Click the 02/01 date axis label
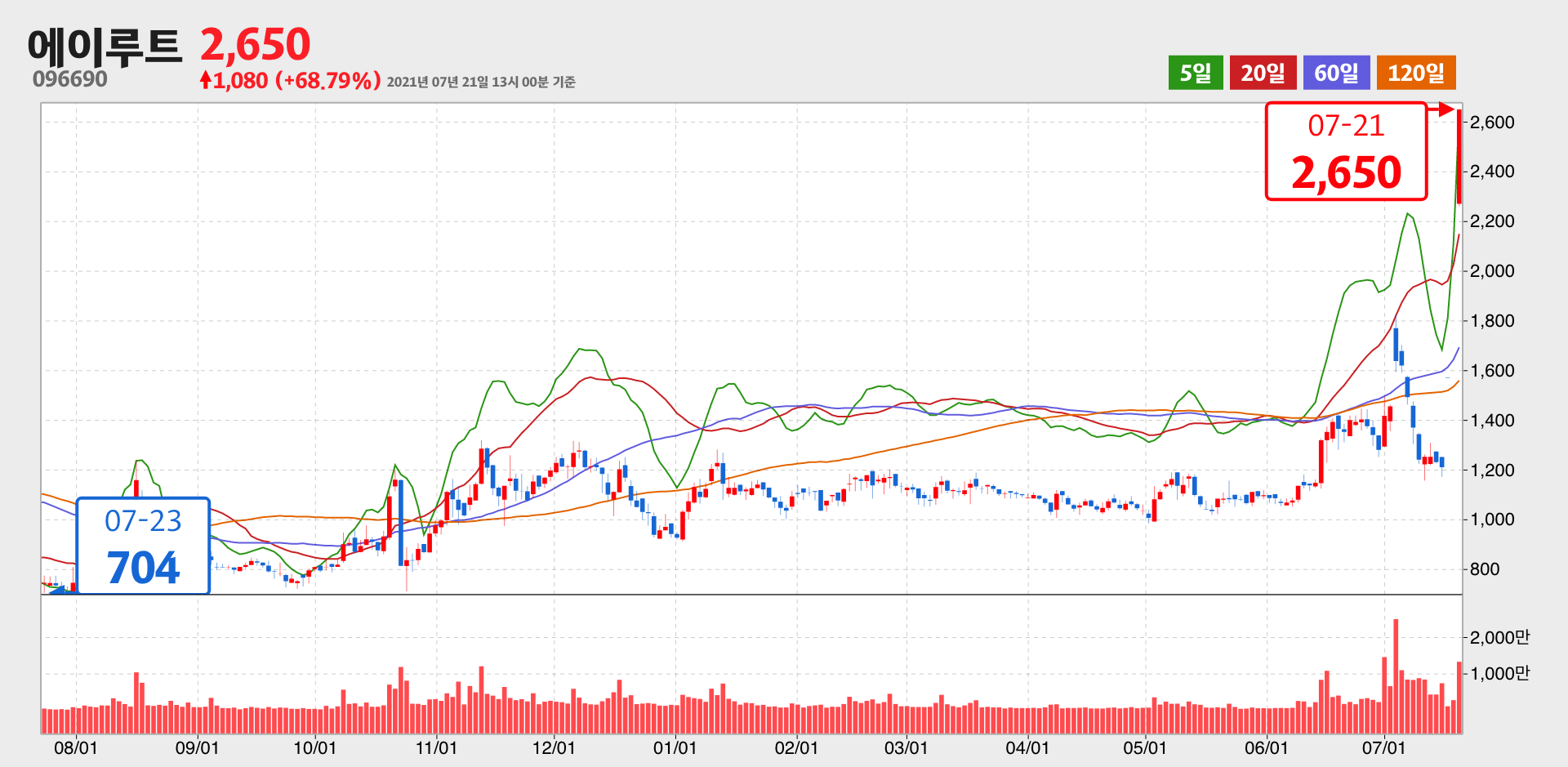This screenshot has height=767, width=1568. (x=796, y=748)
